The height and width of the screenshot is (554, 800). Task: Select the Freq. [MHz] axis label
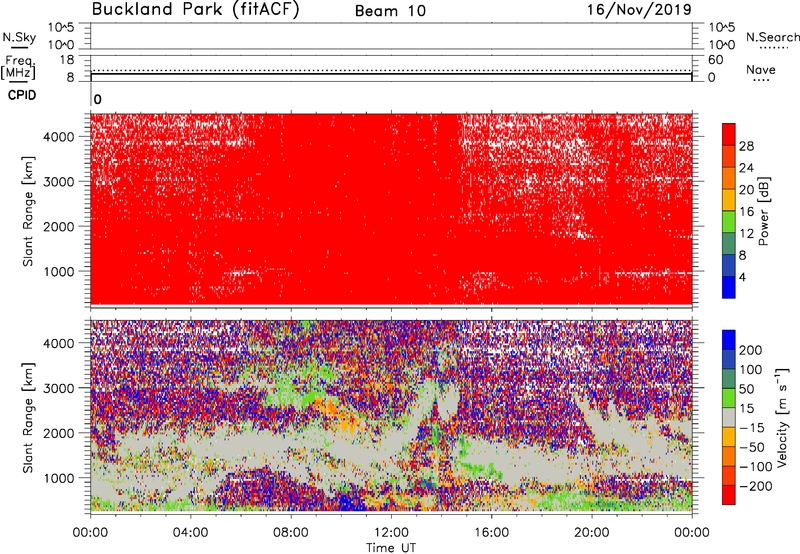coord(19,67)
